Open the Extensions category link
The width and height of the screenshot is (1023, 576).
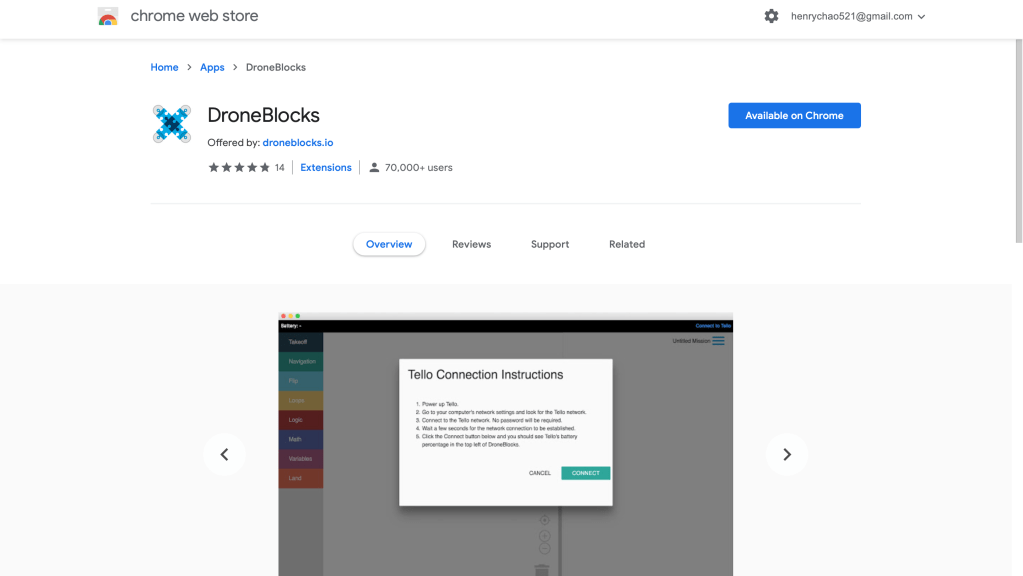(326, 168)
